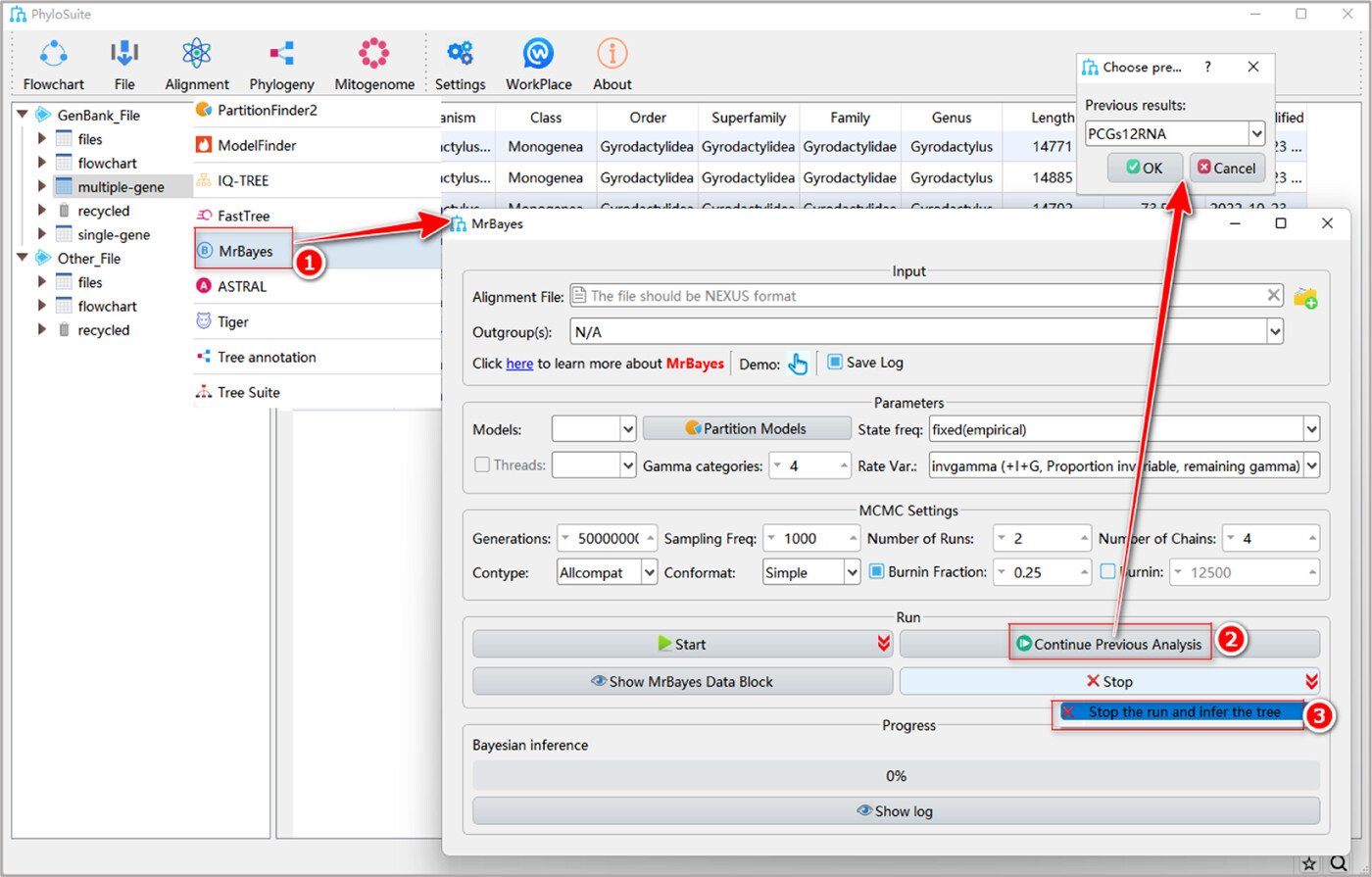The height and width of the screenshot is (877, 1372).
Task: Click Show MrBayes Data Block button
Action: [x=682, y=681]
